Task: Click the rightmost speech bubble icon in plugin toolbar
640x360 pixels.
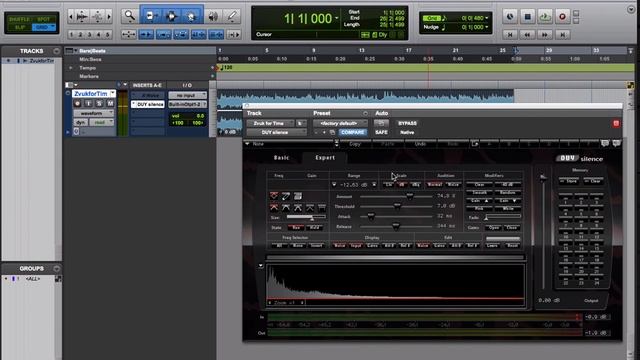Action: point(616,143)
